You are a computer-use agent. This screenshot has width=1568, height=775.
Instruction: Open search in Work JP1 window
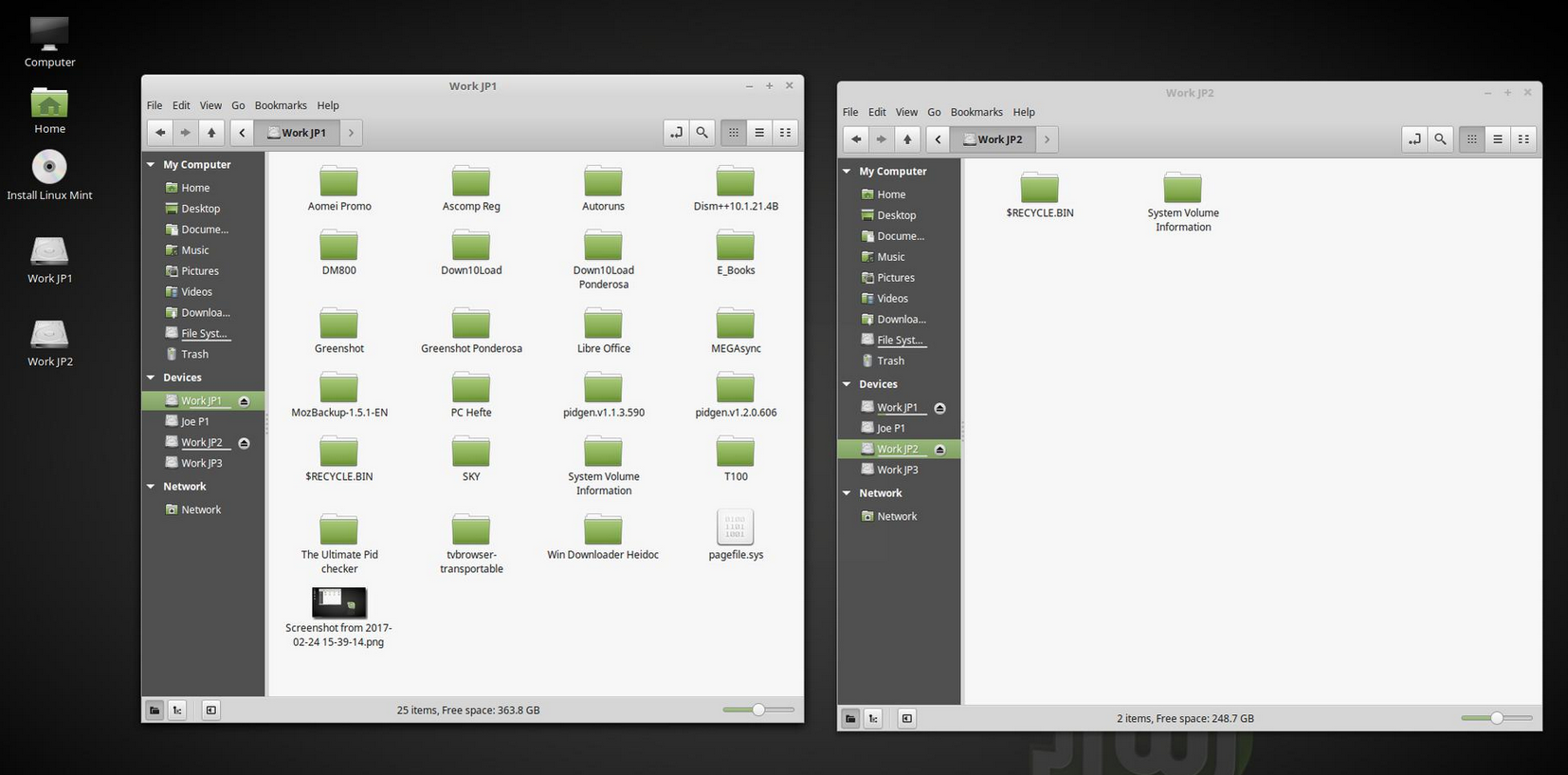pos(702,133)
